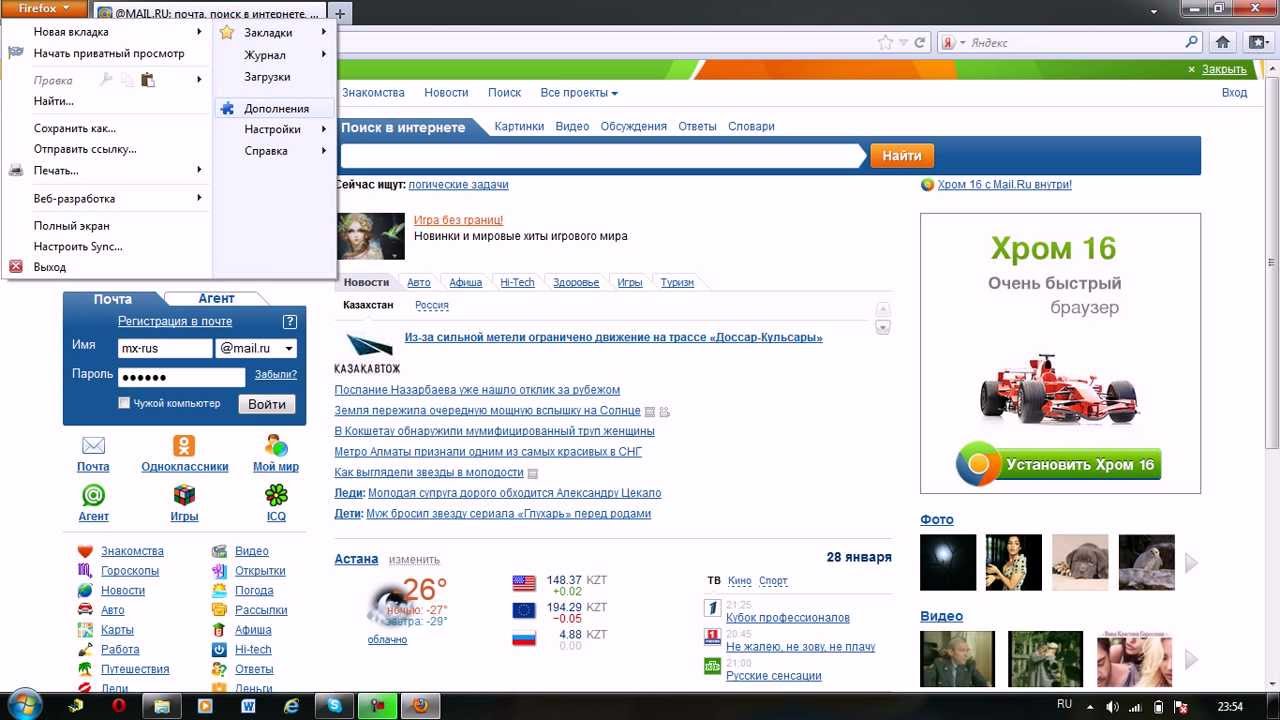This screenshot has height=720, width=1280.
Task: Click in Пароль password field
Action: point(181,377)
